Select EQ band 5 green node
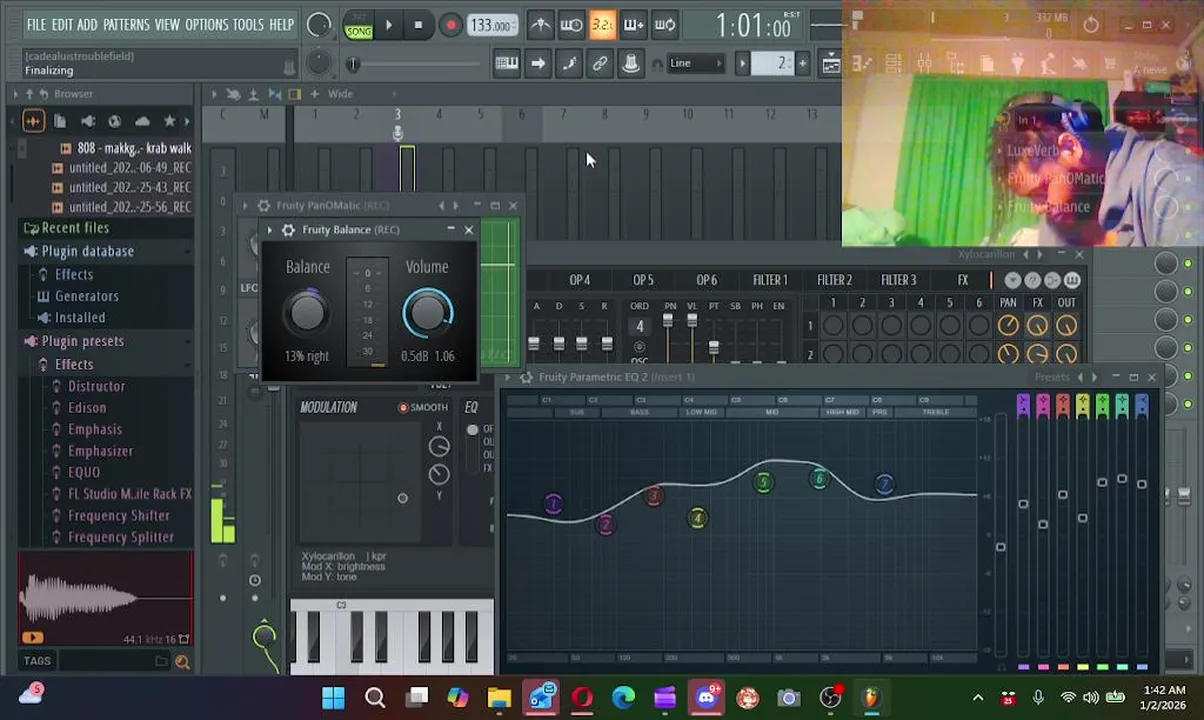This screenshot has height=720, width=1204. [x=763, y=483]
